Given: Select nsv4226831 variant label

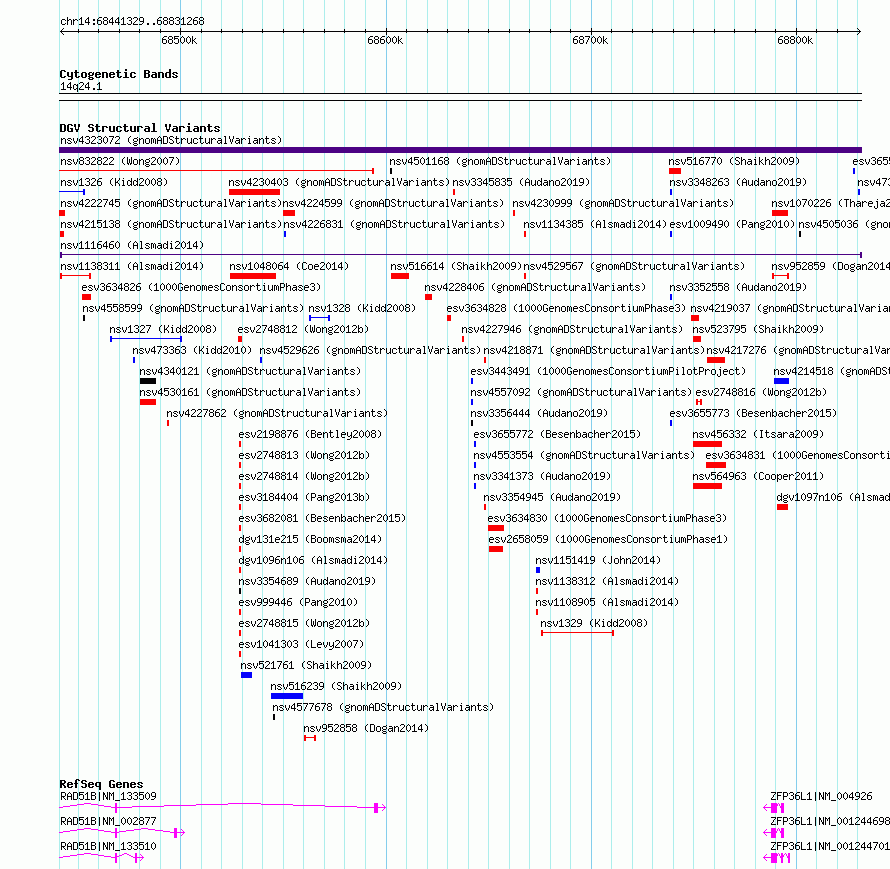Looking at the screenshot, I should (x=394, y=224).
